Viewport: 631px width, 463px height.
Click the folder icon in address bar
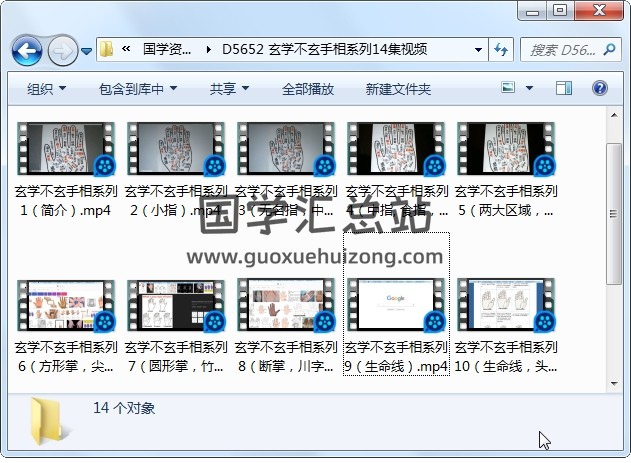pyautogui.click(x=107, y=49)
